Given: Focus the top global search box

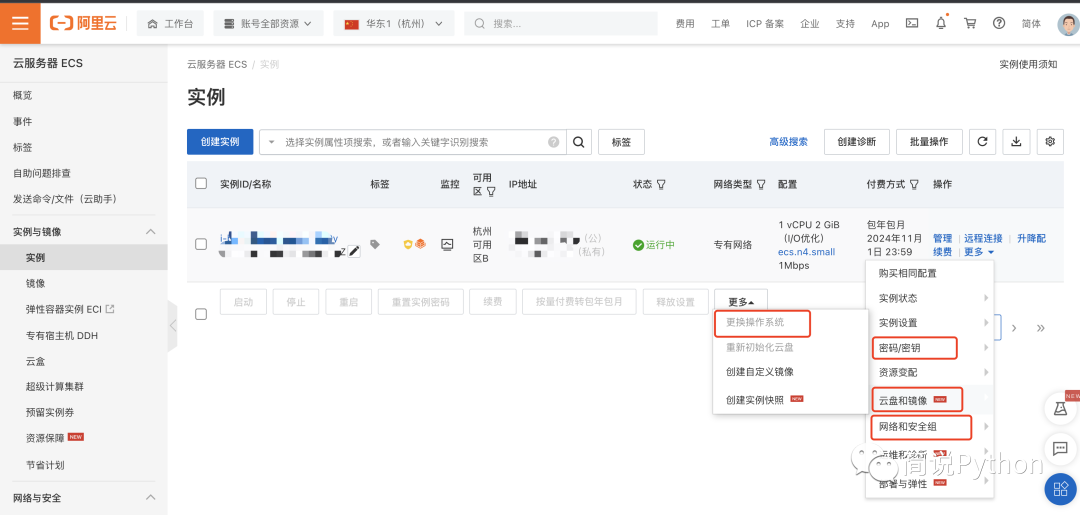Looking at the screenshot, I should (562, 23).
